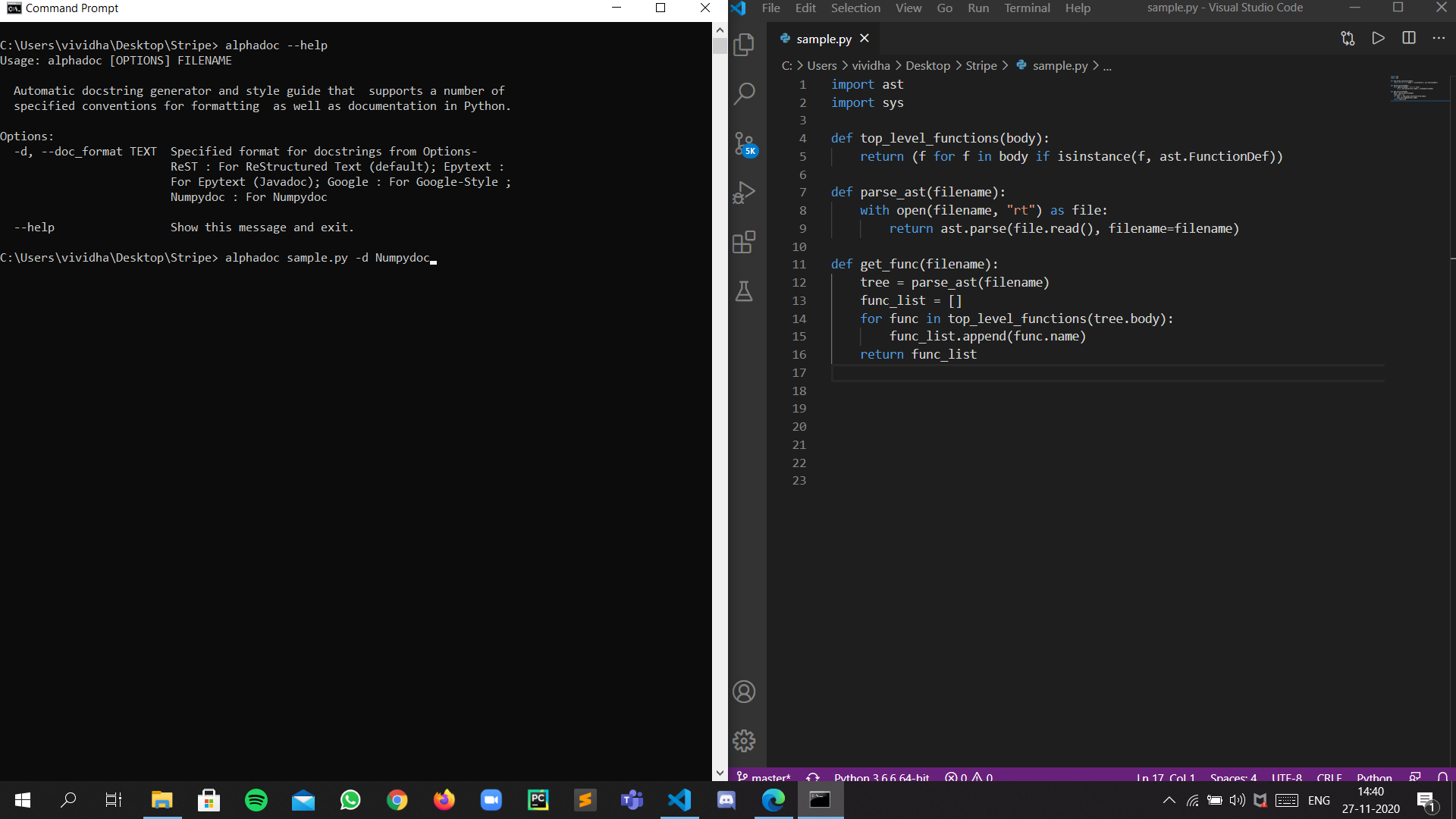
Task: Click Python 3.6.6 64-bit interpreter selector
Action: point(881,777)
